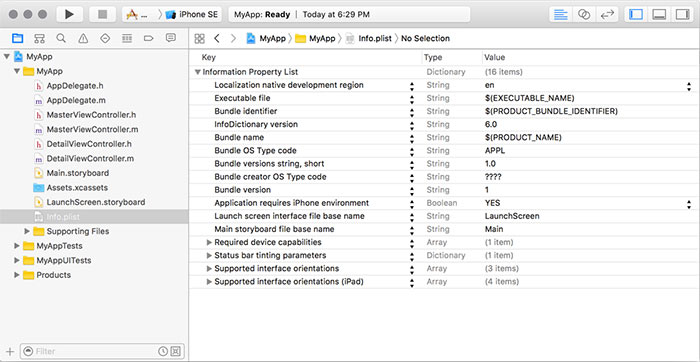Click the Run (play) button
700x362 pixels.
(69, 14)
